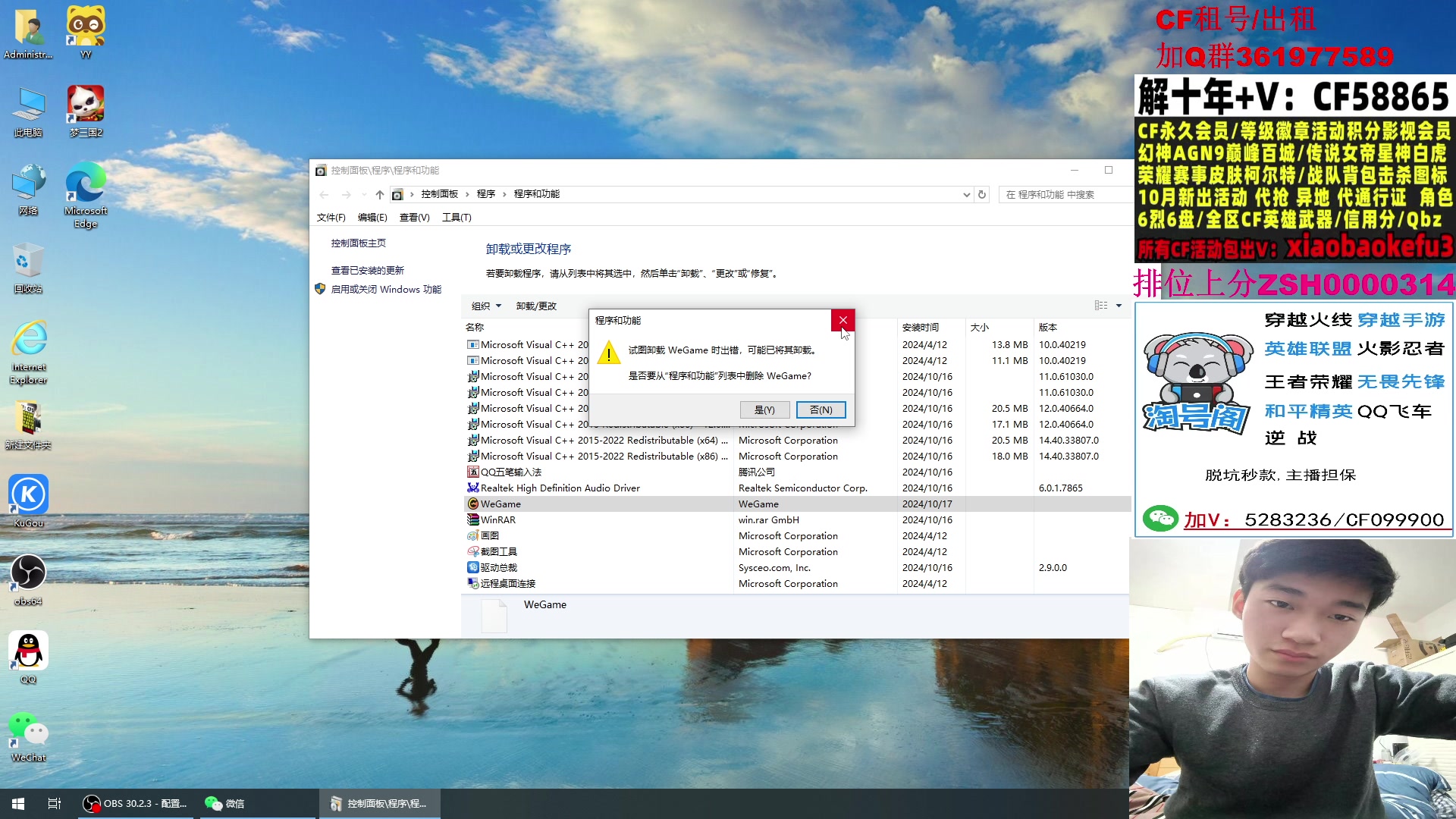Open the recent locations dropdown arrow
The width and height of the screenshot is (1456, 819).
(364, 195)
